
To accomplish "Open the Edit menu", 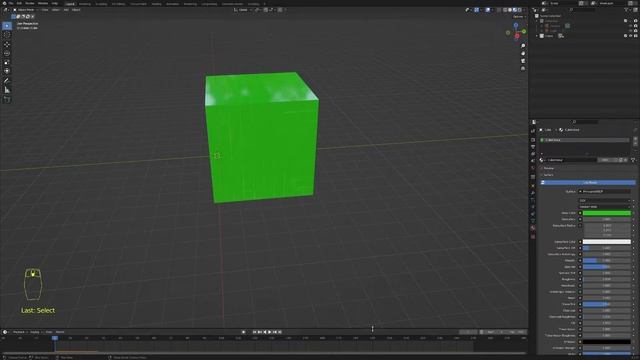I will (19, 3).
